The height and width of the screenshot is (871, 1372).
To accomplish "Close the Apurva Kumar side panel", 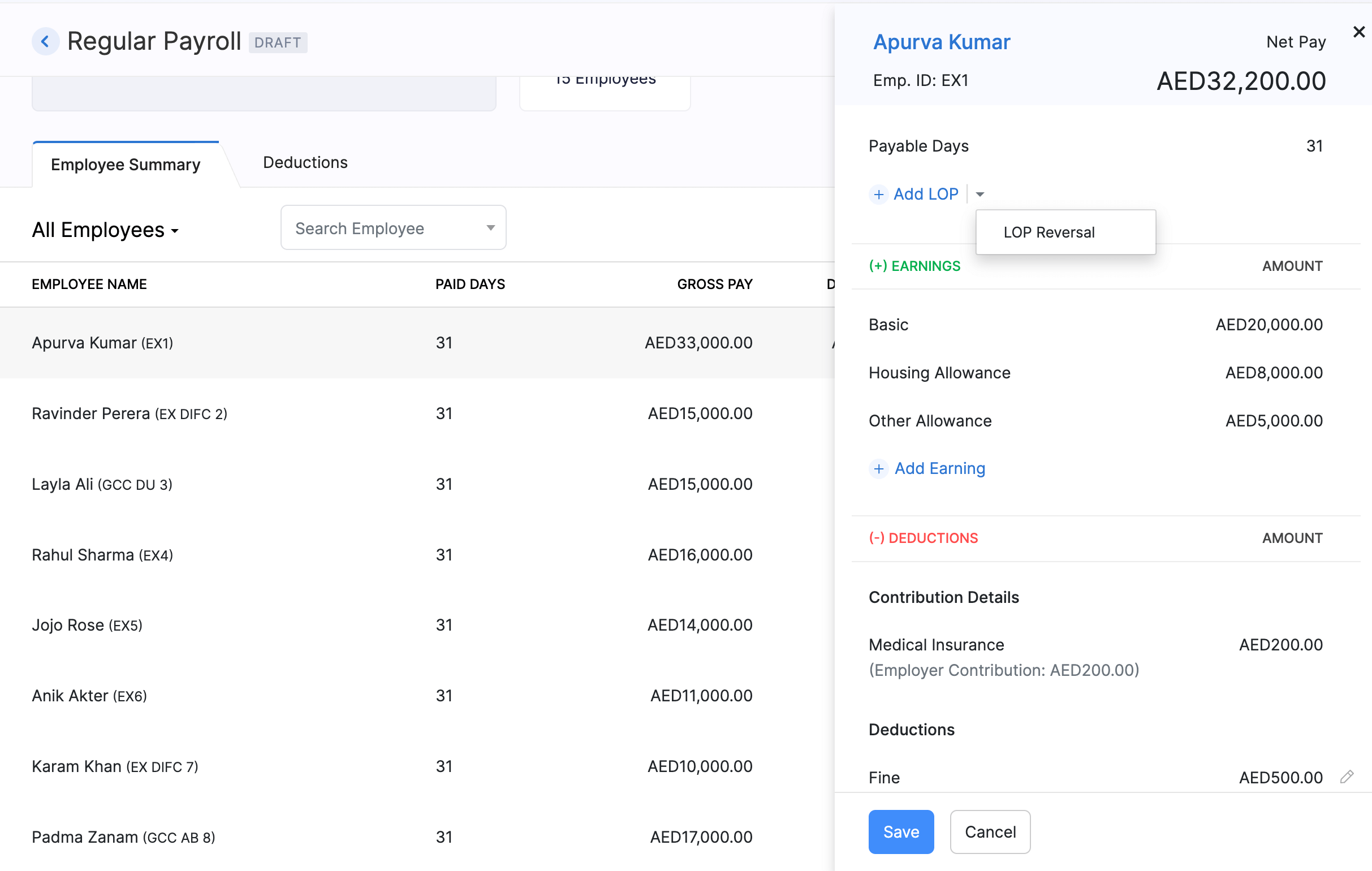I will (x=1358, y=32).
